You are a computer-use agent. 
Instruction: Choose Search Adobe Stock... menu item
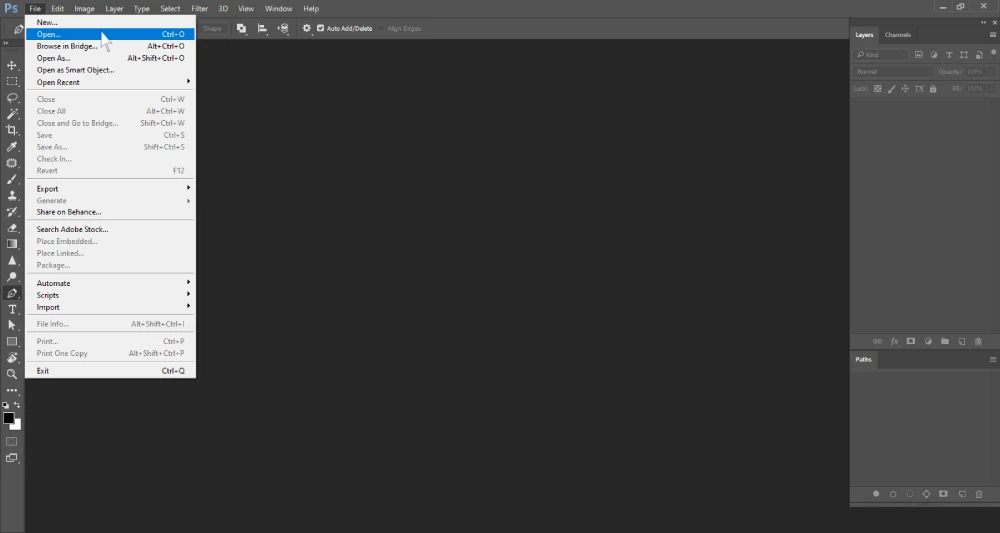(x=110, y=230)
